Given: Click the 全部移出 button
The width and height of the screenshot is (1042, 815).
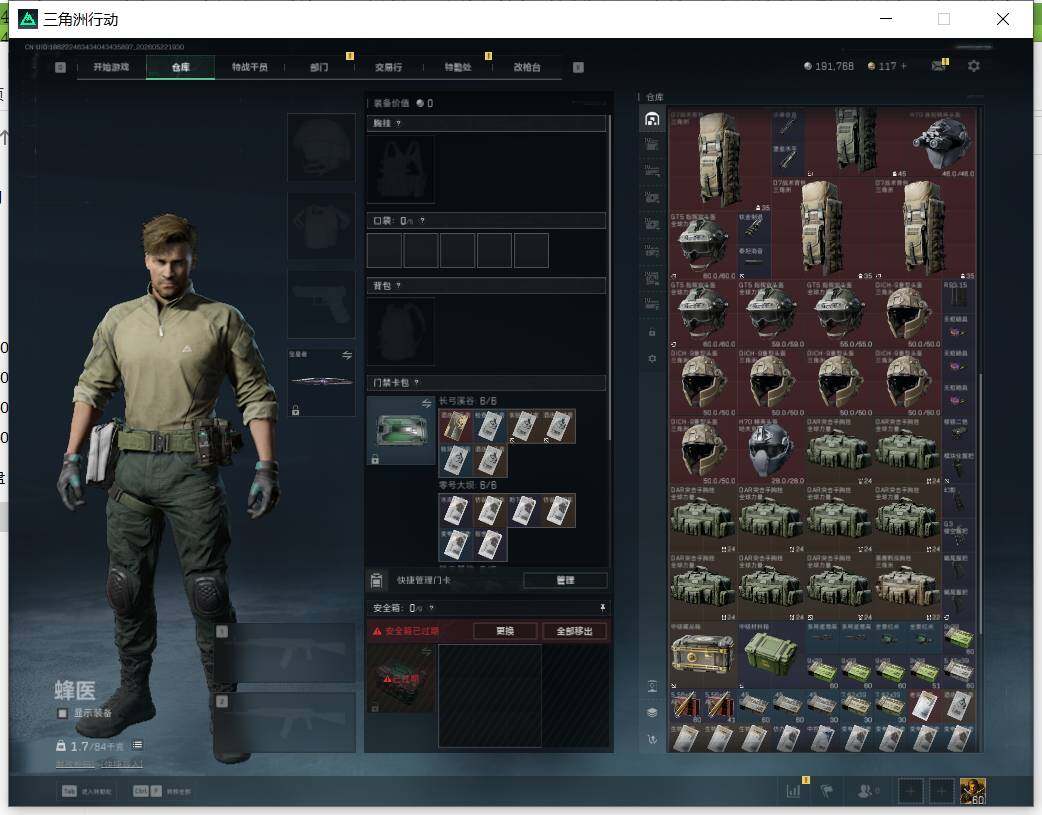Looking at the screenshot, I should click(574, 631).
